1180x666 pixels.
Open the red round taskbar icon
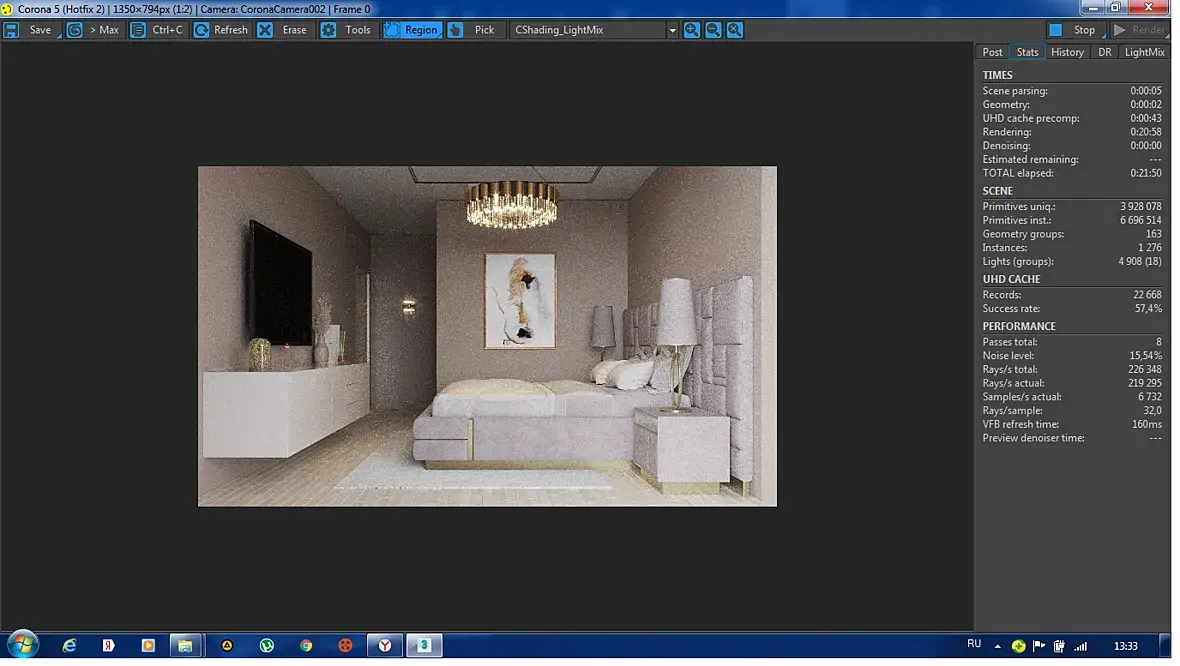tap(345, 646)
